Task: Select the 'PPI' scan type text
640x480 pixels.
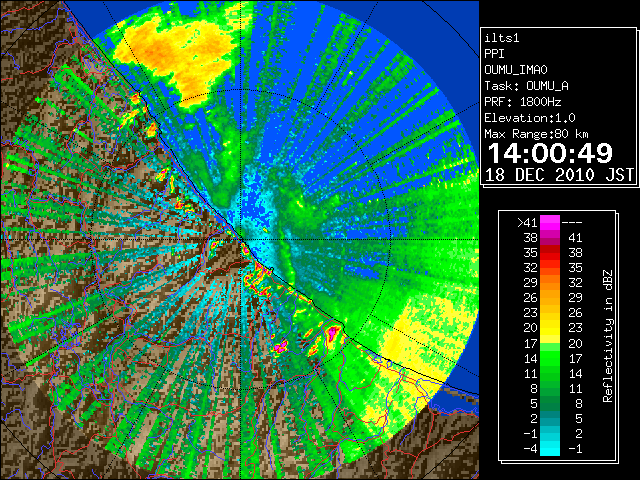Action: [x=494, y=54]
